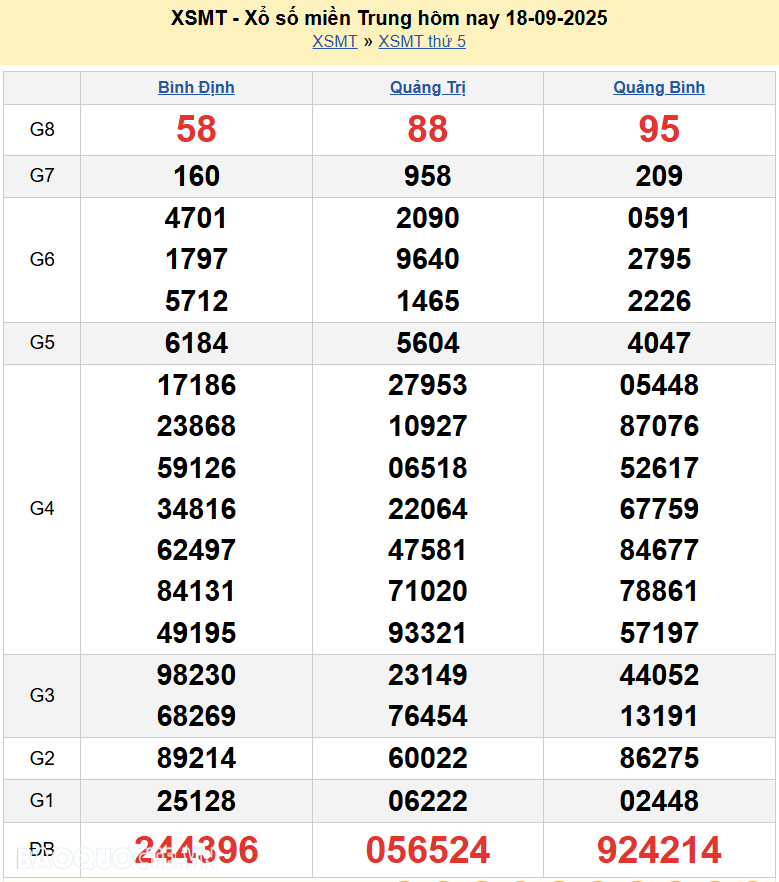Open the Bình Định province link
Image resolution: width=779 pixels, height=882 pixels.
point(196,87)
